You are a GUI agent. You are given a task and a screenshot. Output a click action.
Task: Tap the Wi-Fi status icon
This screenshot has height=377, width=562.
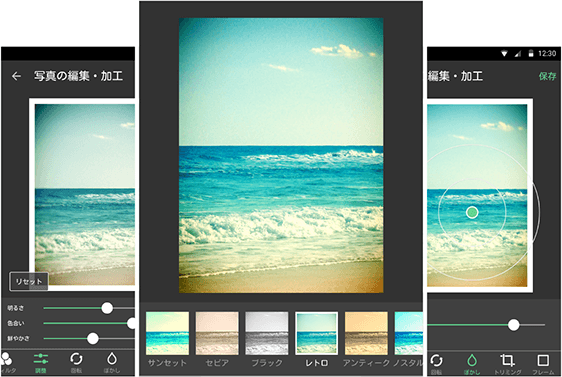click(504, 54)
